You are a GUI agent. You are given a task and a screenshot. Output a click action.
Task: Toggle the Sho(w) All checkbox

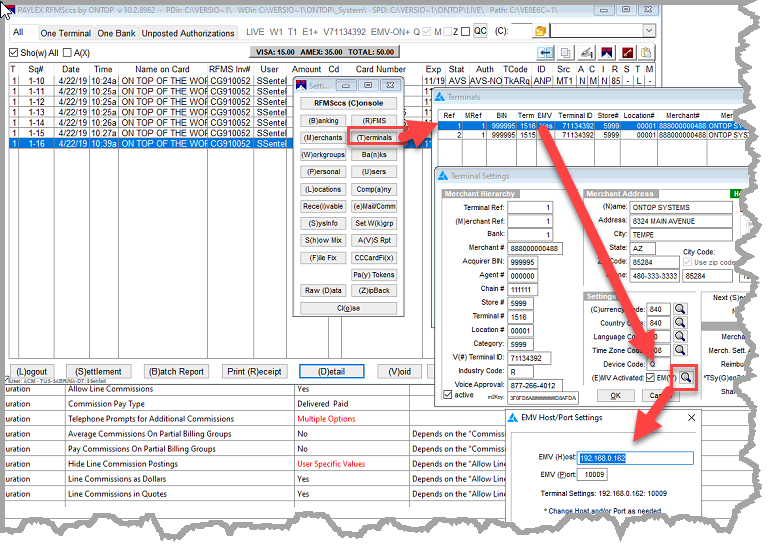14,52
